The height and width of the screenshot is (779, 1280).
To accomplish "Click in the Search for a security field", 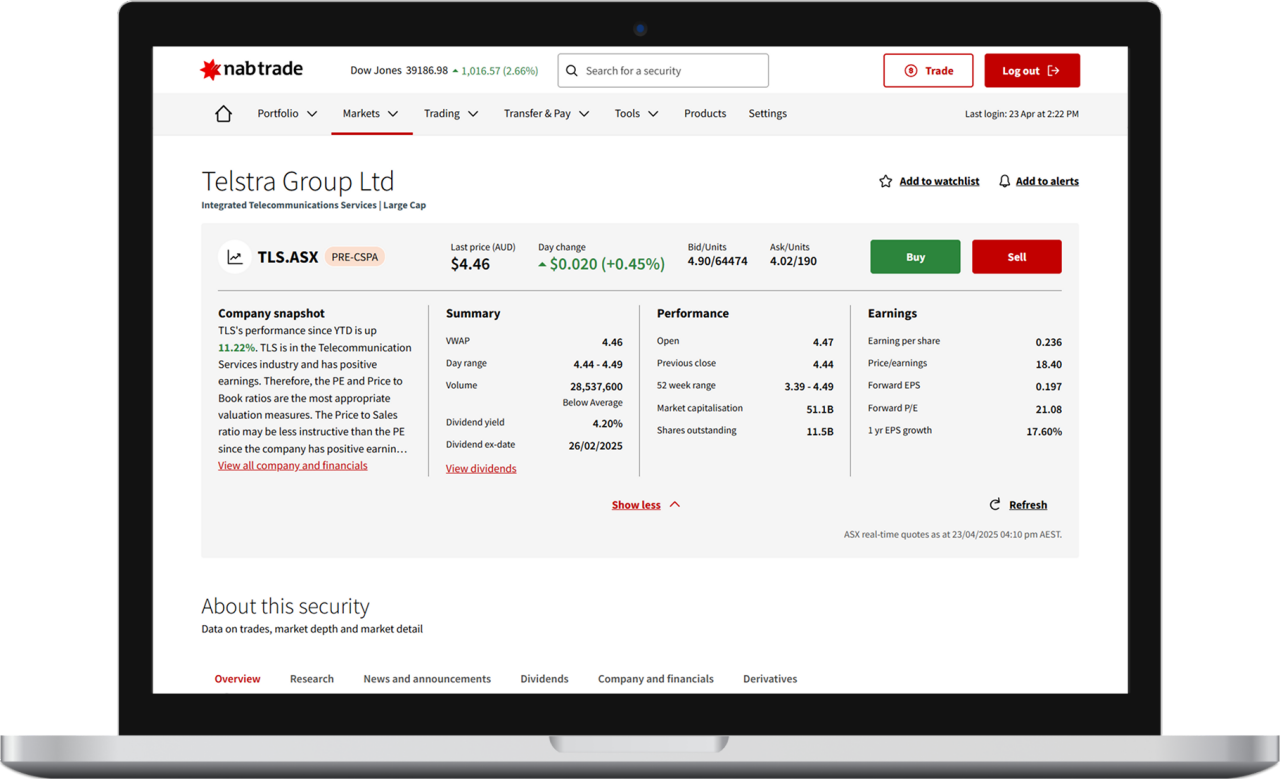I will tap(670, 71).
